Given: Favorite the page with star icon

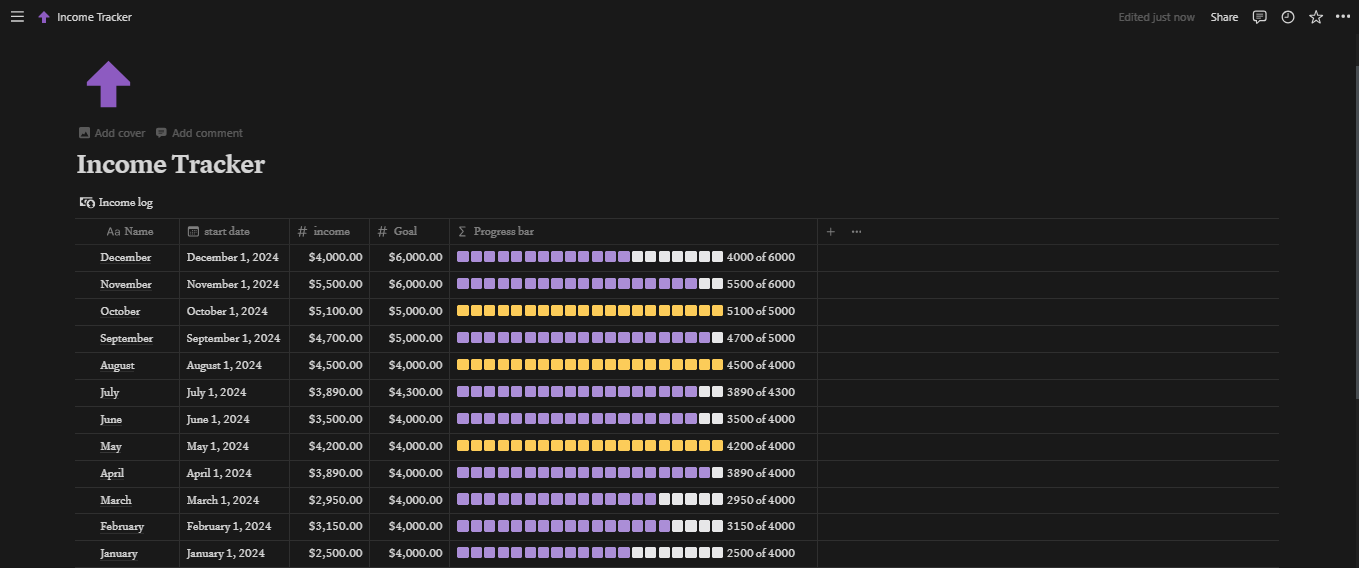Looking at the screenshot, I should point(1316,17).
